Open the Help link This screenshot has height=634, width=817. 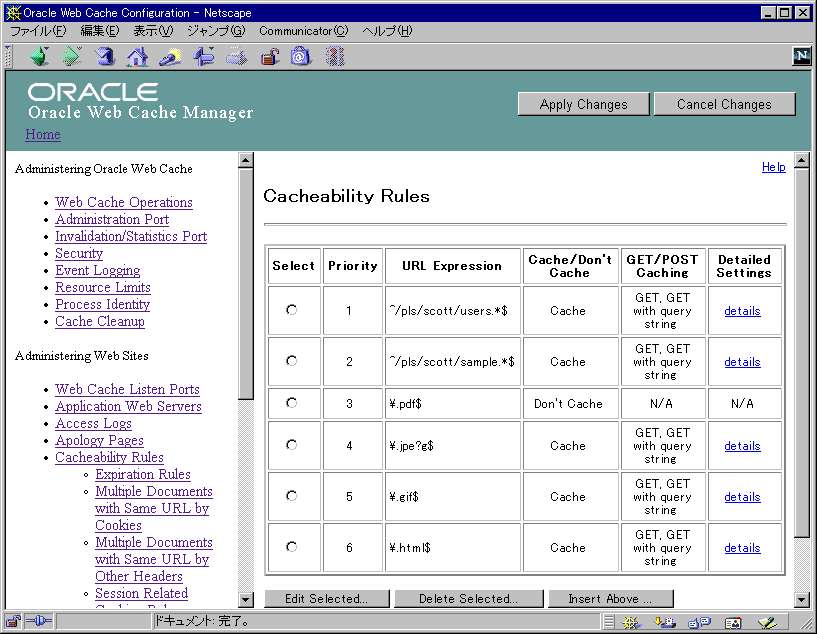[773, 167]
